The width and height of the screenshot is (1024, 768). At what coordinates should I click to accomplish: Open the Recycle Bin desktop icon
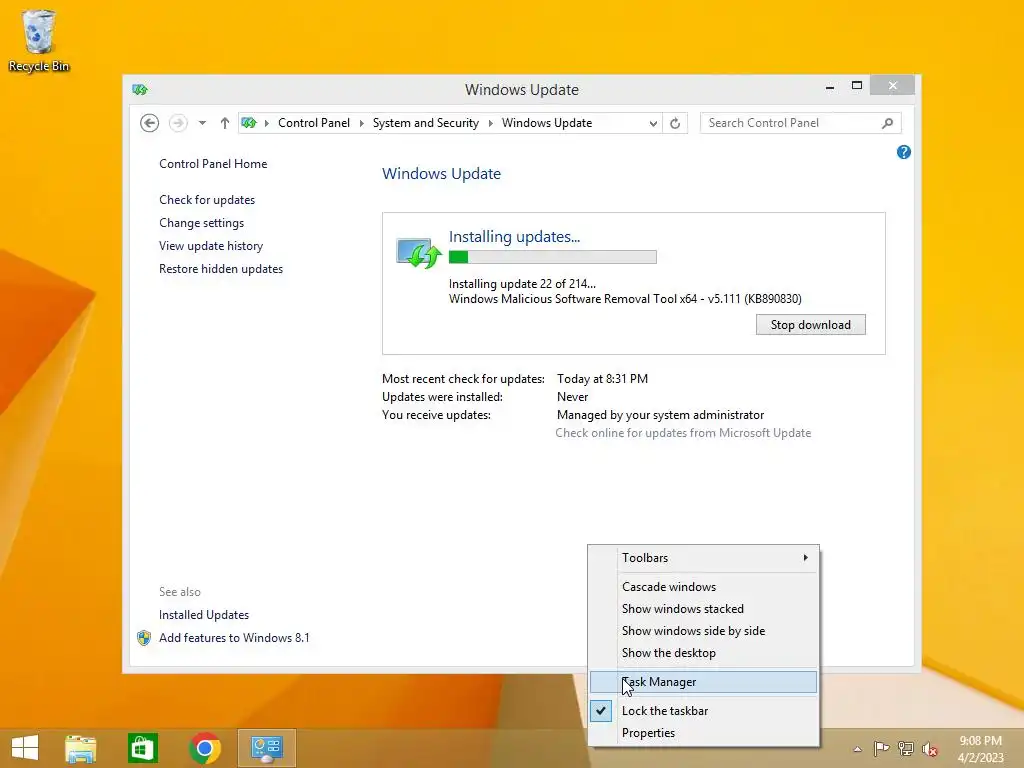click(x=39, y=40)
